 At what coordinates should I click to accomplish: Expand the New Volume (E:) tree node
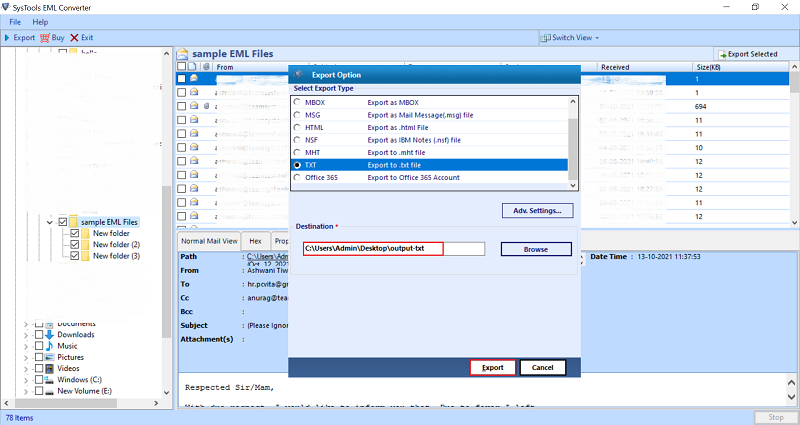pos(27,391)
